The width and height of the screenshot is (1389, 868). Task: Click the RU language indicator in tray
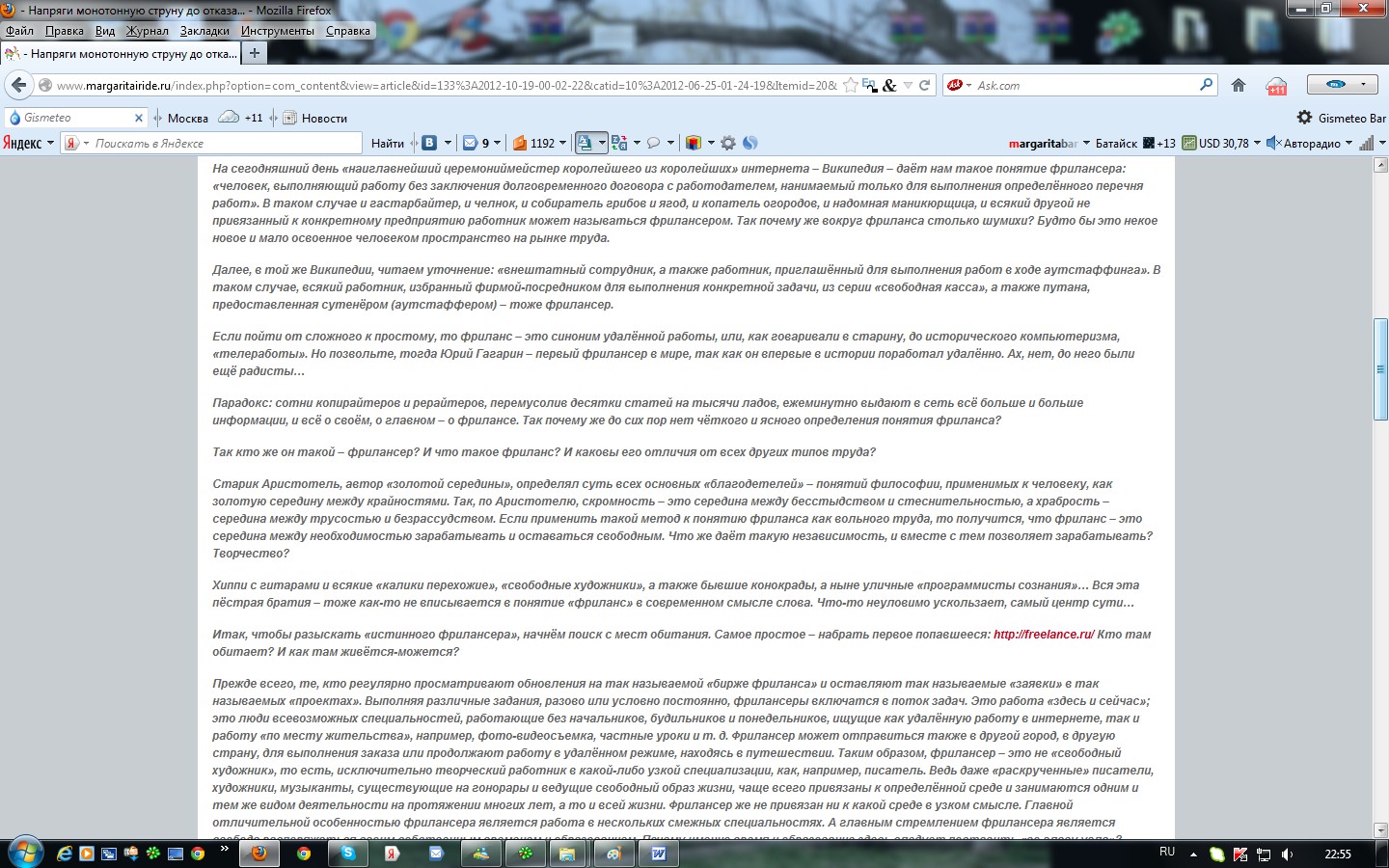tap(1167, 853)
